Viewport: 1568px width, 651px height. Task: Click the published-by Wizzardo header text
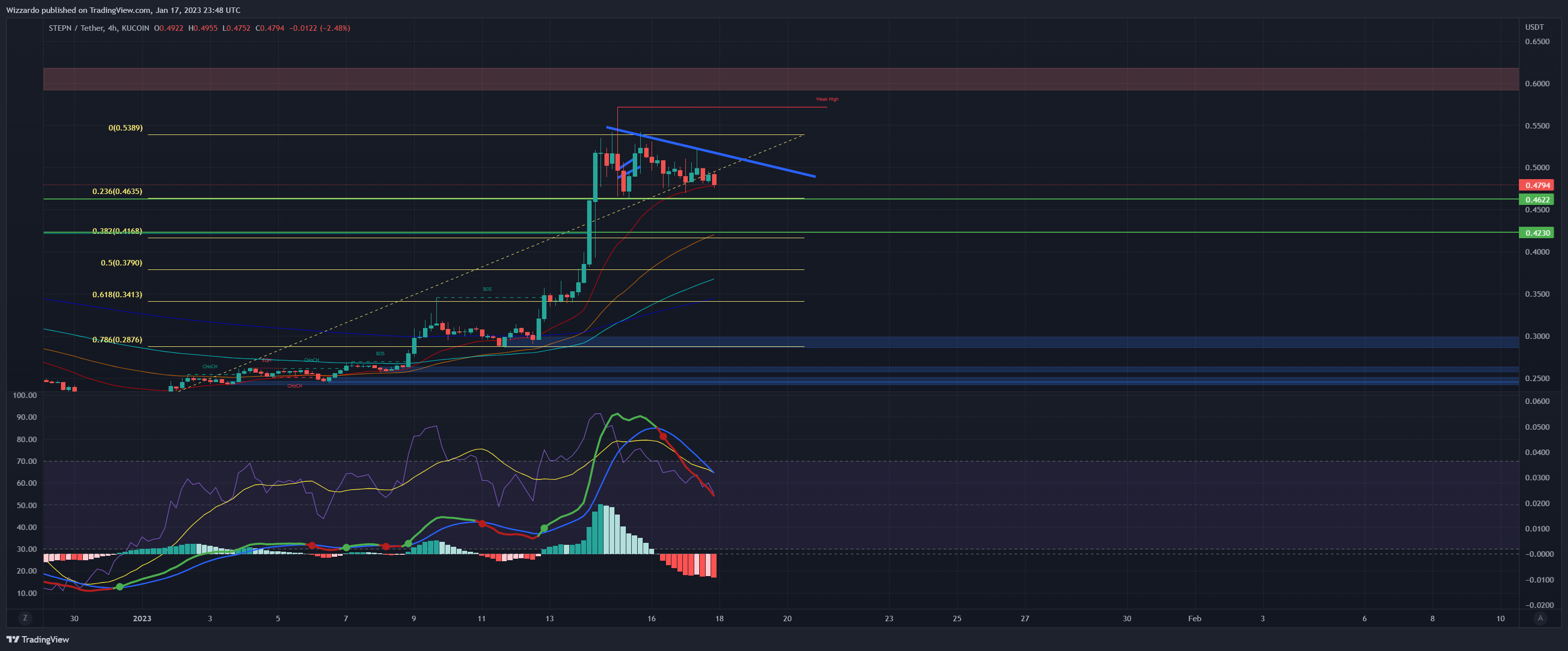tap(123, 10)
